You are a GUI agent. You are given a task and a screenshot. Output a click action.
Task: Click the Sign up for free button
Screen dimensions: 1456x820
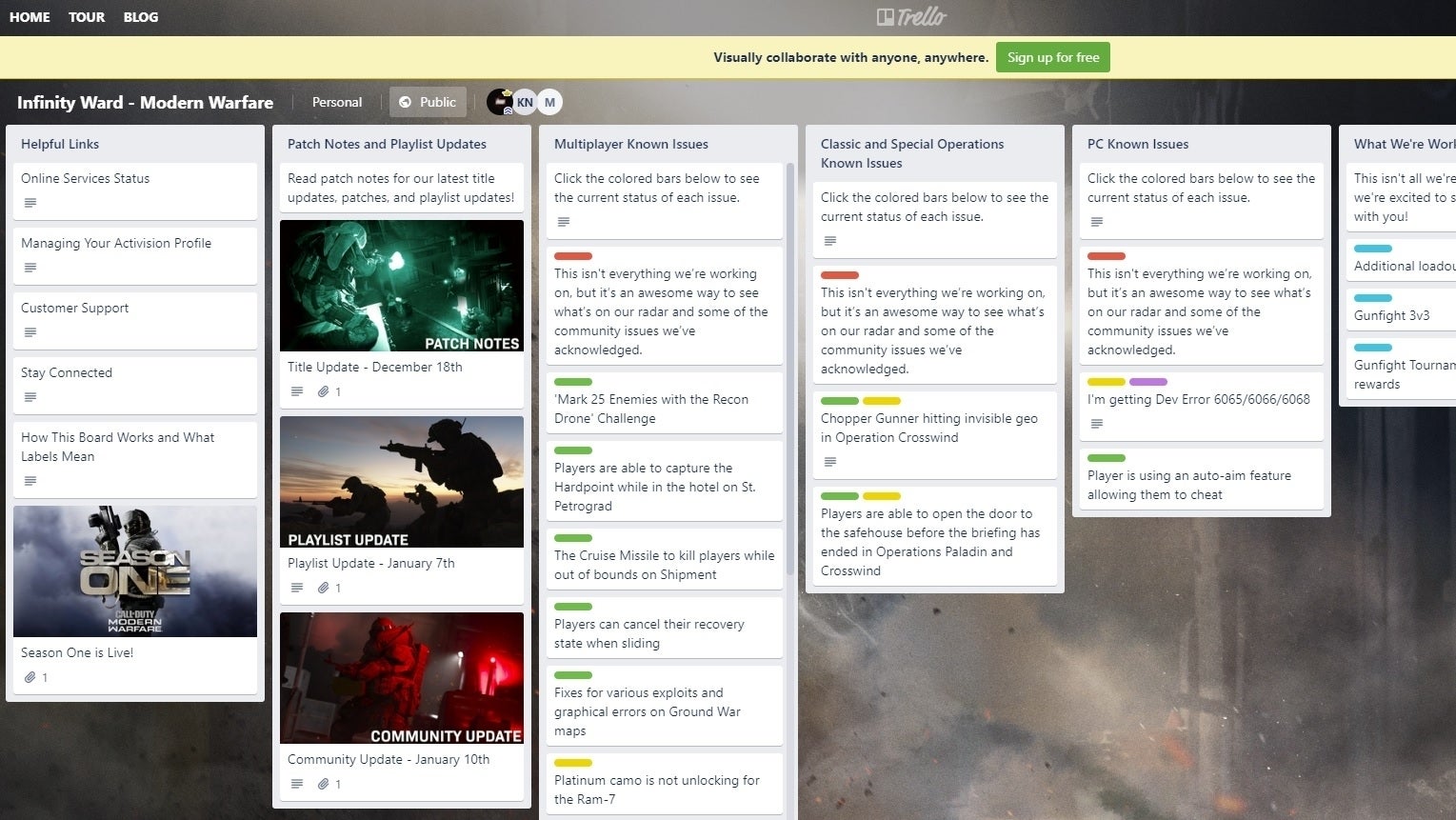coord(1053,57)
